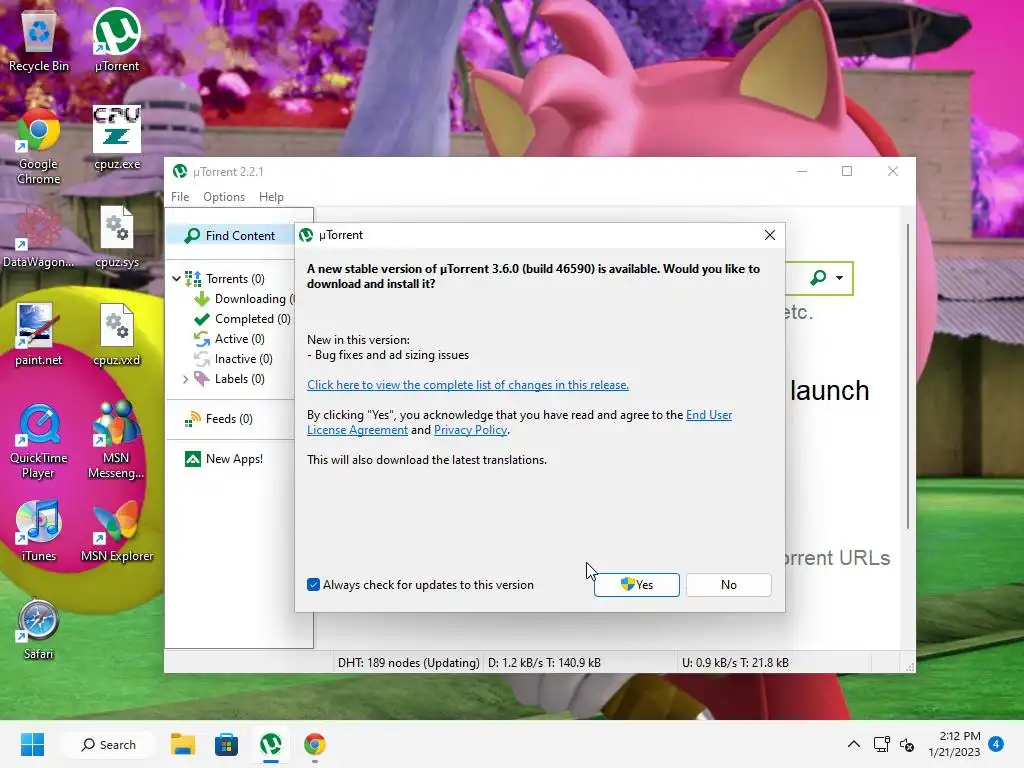1024x768 pixels.
Task: Open the Windows Start menu
Action: (33, 744)
